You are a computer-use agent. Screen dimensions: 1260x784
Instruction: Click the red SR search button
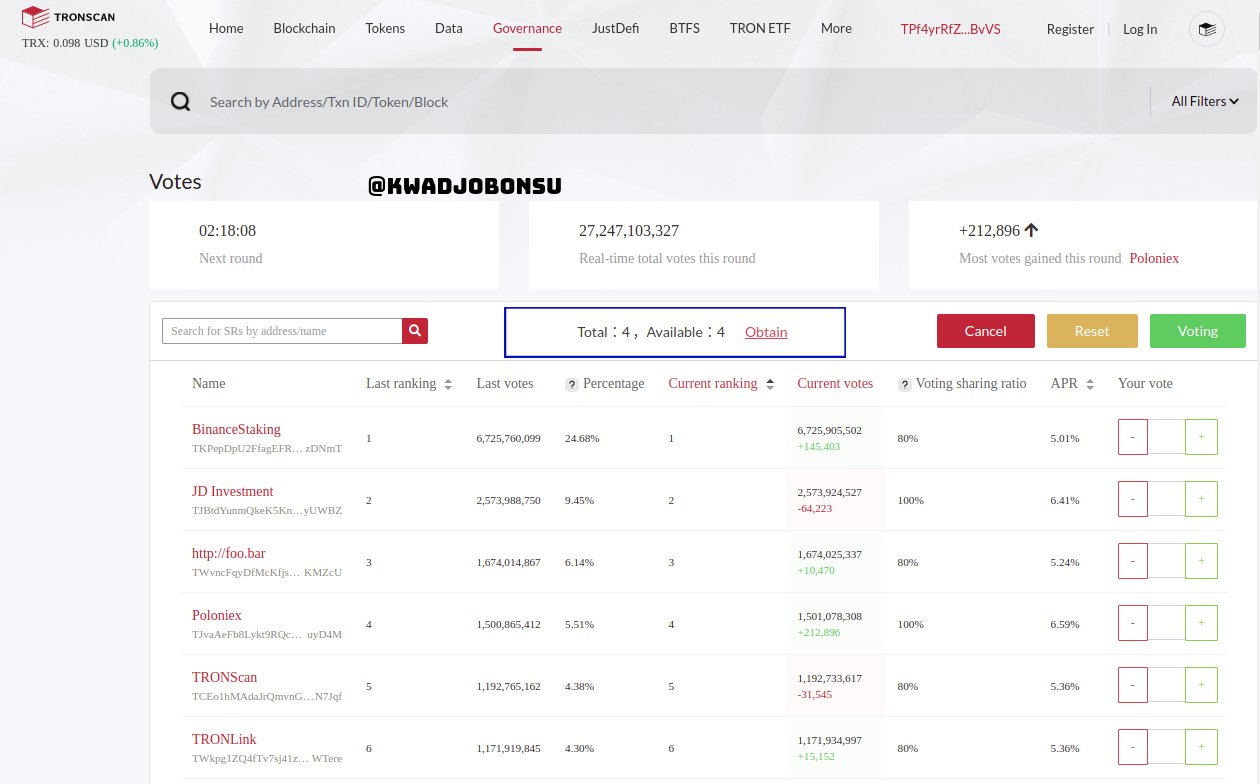pos(415,331)
